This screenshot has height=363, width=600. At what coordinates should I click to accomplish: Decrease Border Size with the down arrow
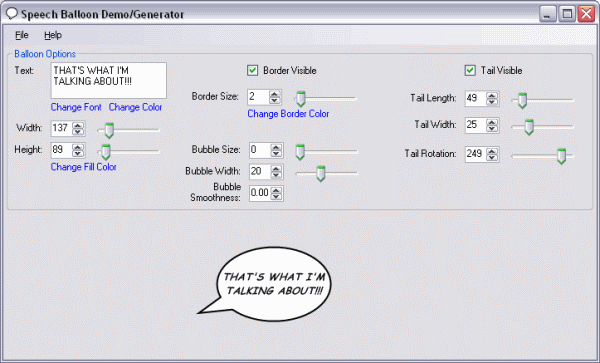pos(274,100)
